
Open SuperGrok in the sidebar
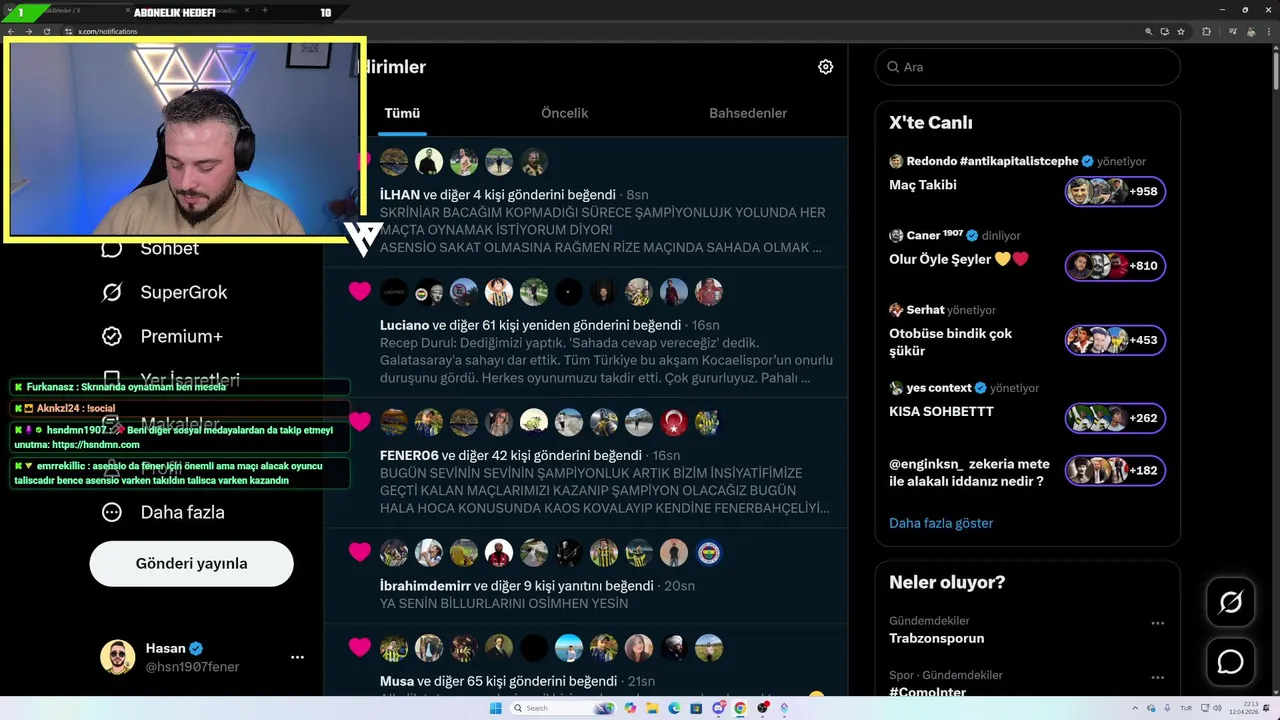(183, 292)
